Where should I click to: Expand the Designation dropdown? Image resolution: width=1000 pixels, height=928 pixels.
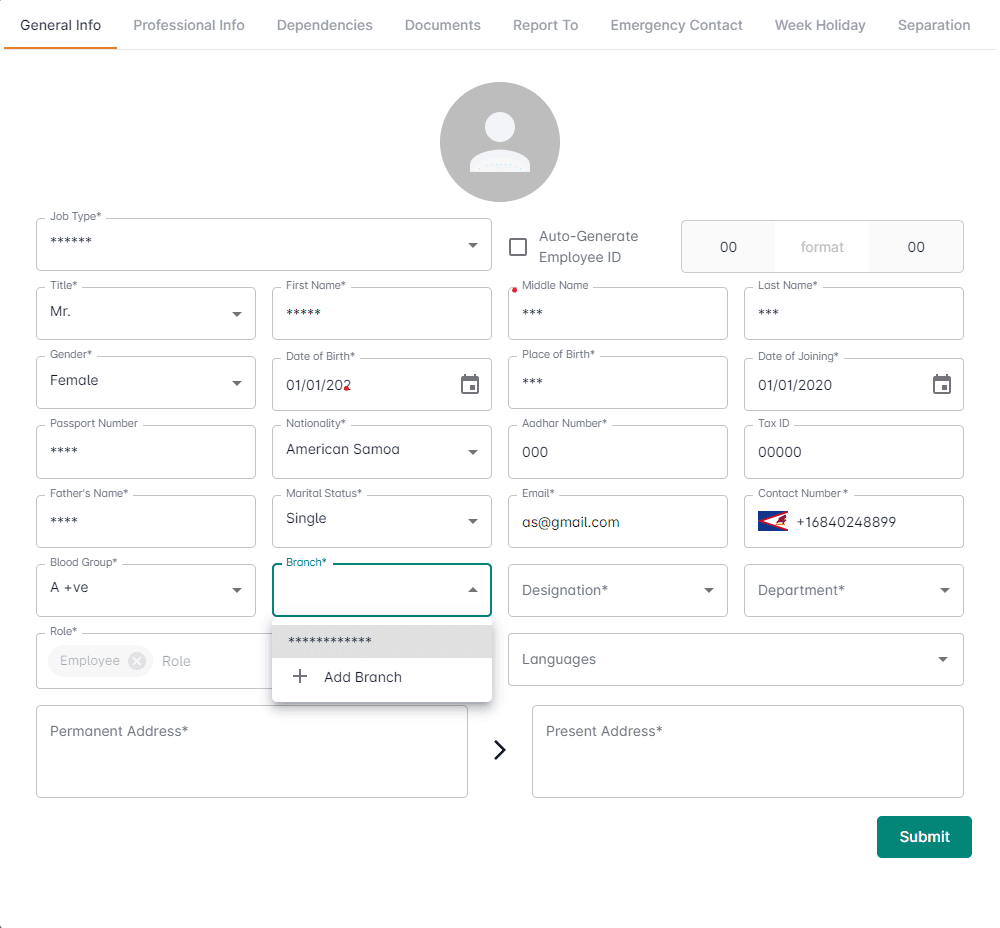pos(709,590)
